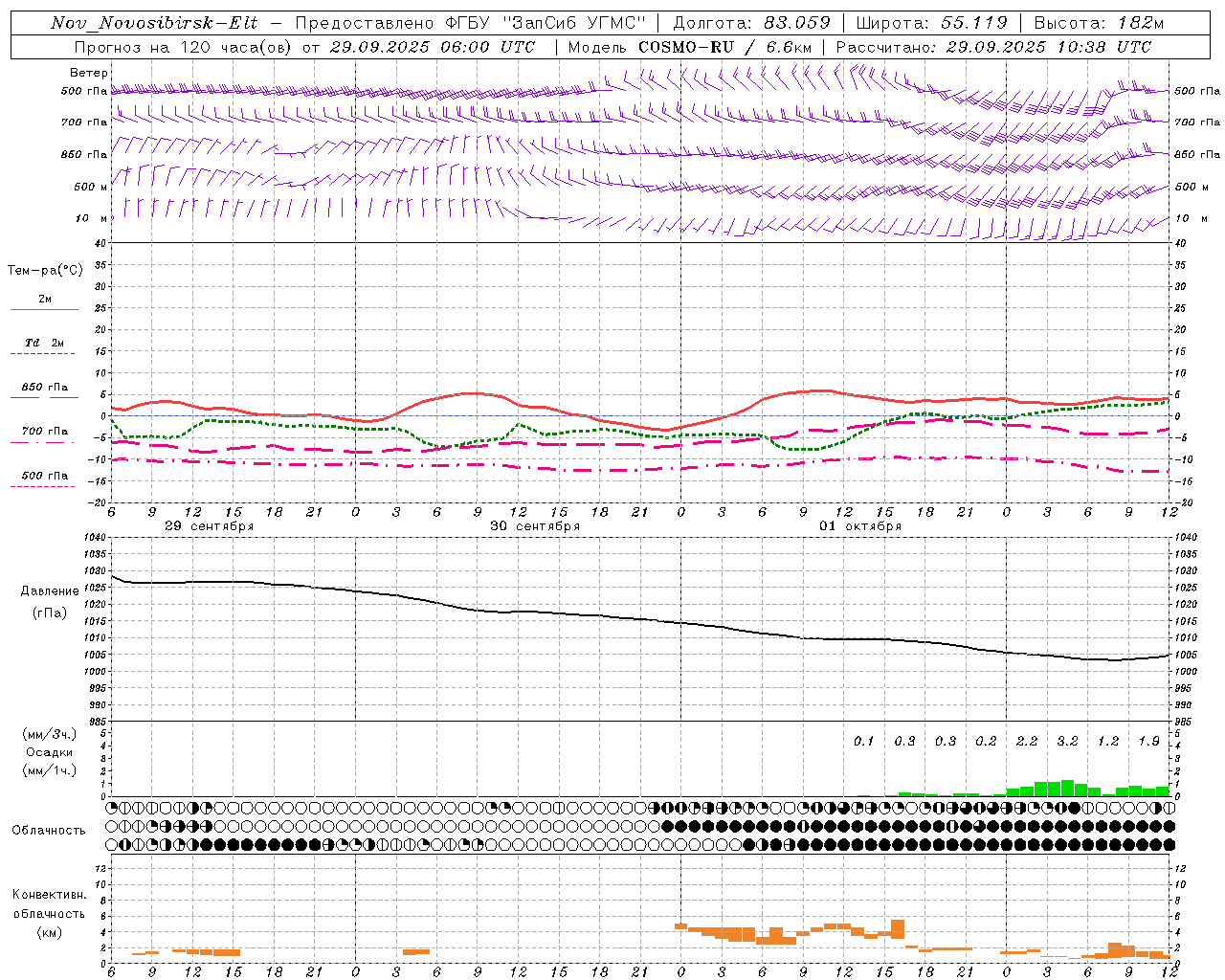Click the 'Ветер' wind panel label
The image size is (1225, 980).
click(x=89, y=73)
